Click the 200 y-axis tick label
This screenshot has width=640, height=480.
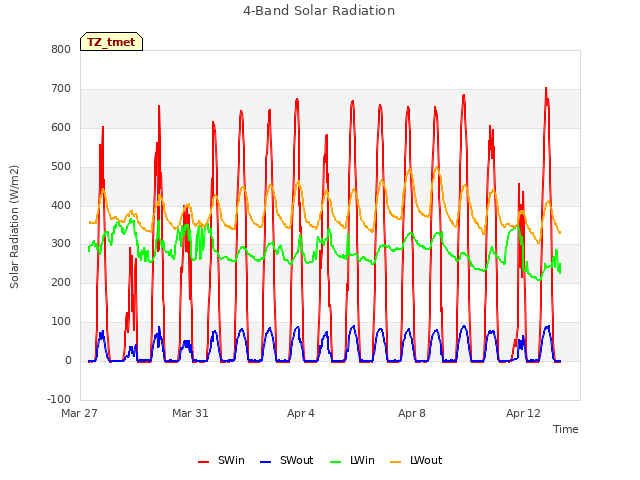(61, 282)
